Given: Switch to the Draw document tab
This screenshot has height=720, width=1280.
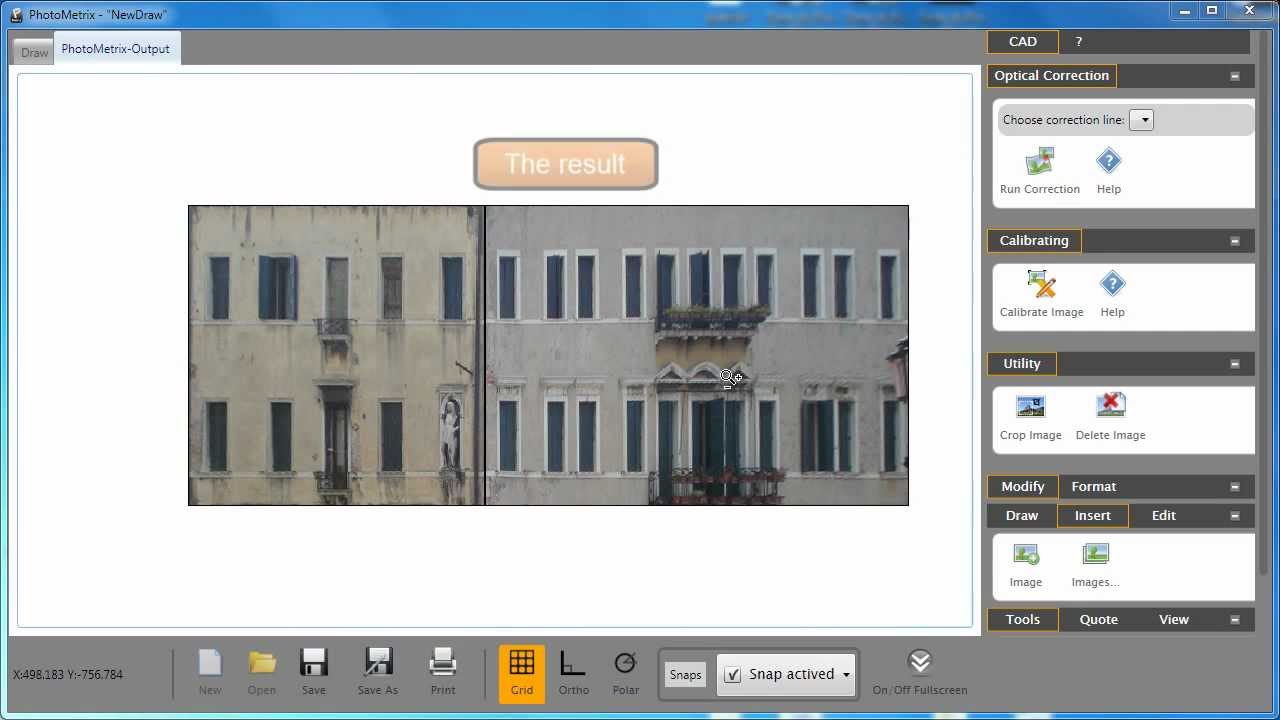Looking at the screenshot, I should click(34, 52).
